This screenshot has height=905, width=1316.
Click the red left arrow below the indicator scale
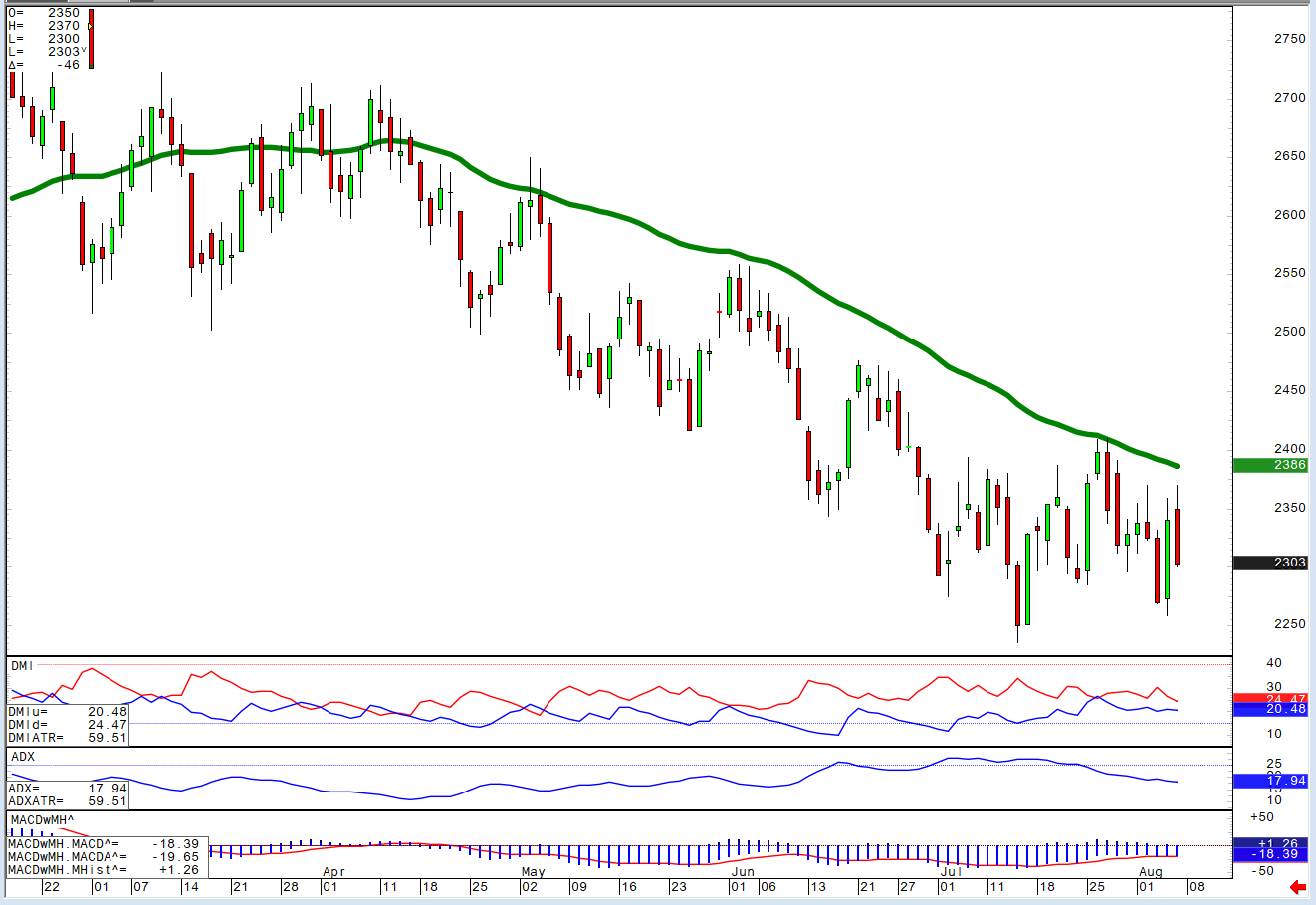click(x=1297, y=887)
